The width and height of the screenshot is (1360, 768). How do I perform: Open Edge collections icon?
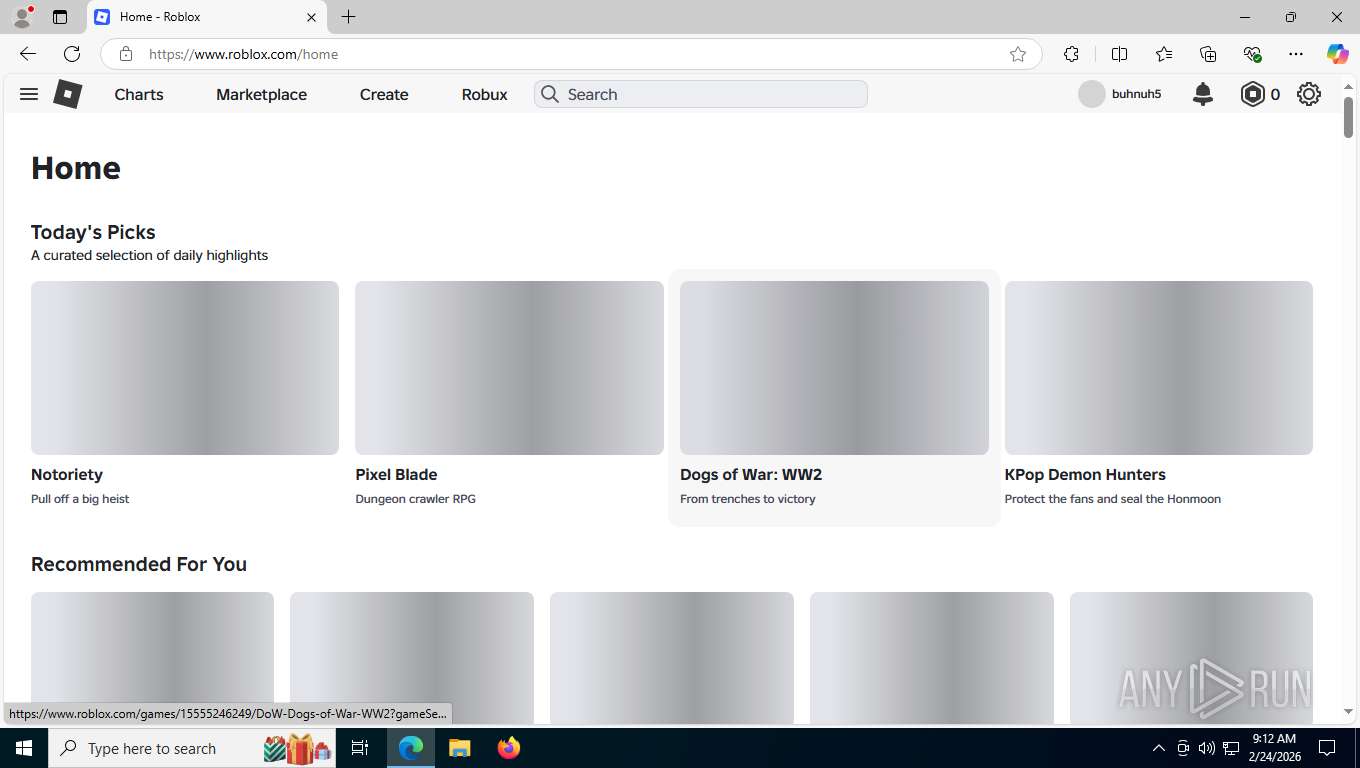[1208, 54]
